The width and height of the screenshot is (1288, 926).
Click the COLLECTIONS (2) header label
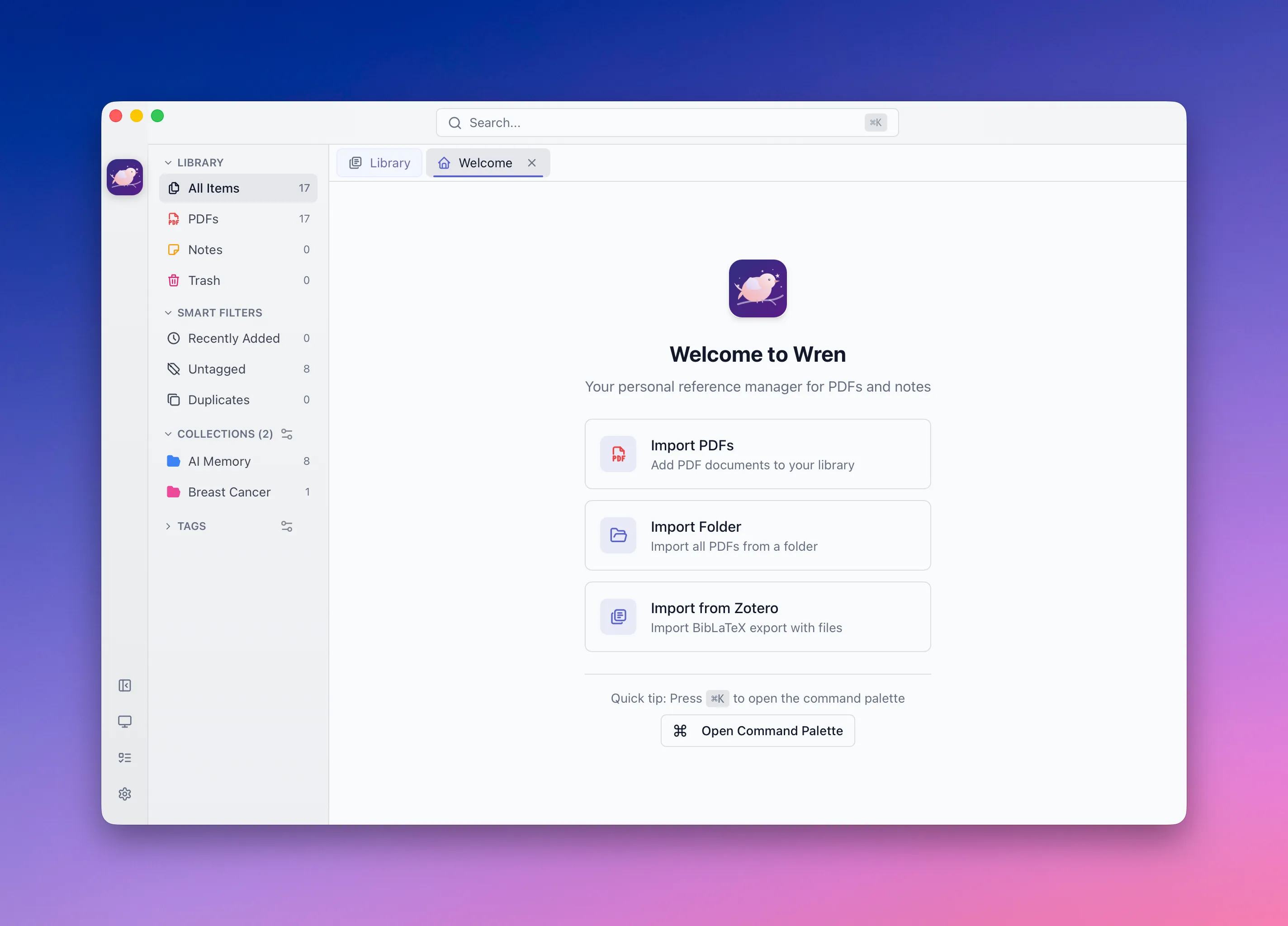click(x=226, y=434)
